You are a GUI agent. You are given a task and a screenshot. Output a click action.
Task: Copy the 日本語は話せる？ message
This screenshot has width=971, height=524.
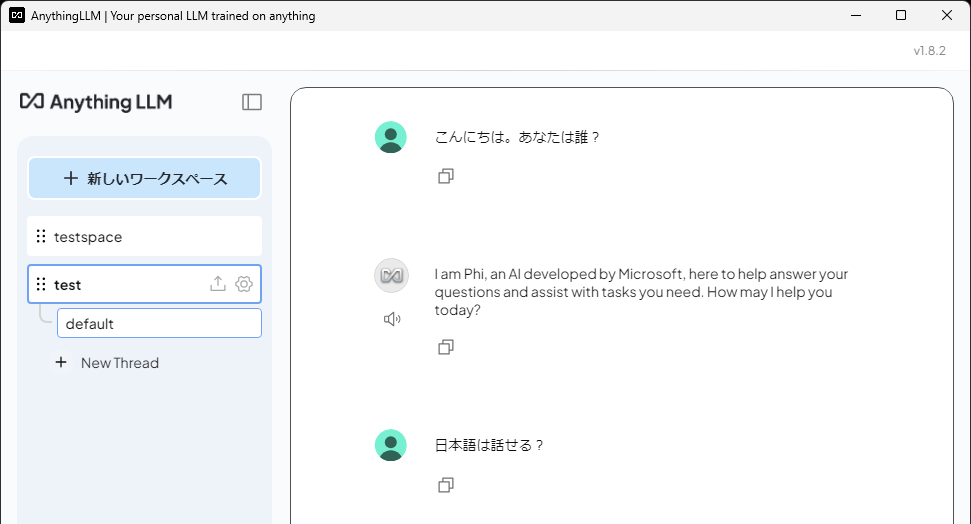coord(446,485)
